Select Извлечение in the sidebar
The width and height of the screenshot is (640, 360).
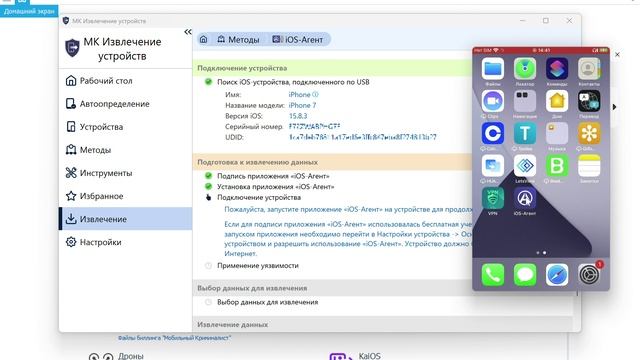125,219
